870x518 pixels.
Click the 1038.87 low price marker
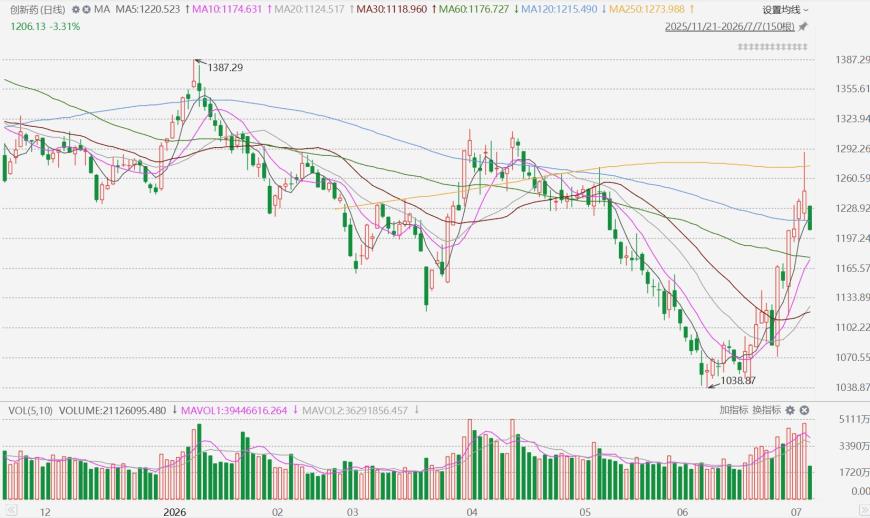point(738,381)
